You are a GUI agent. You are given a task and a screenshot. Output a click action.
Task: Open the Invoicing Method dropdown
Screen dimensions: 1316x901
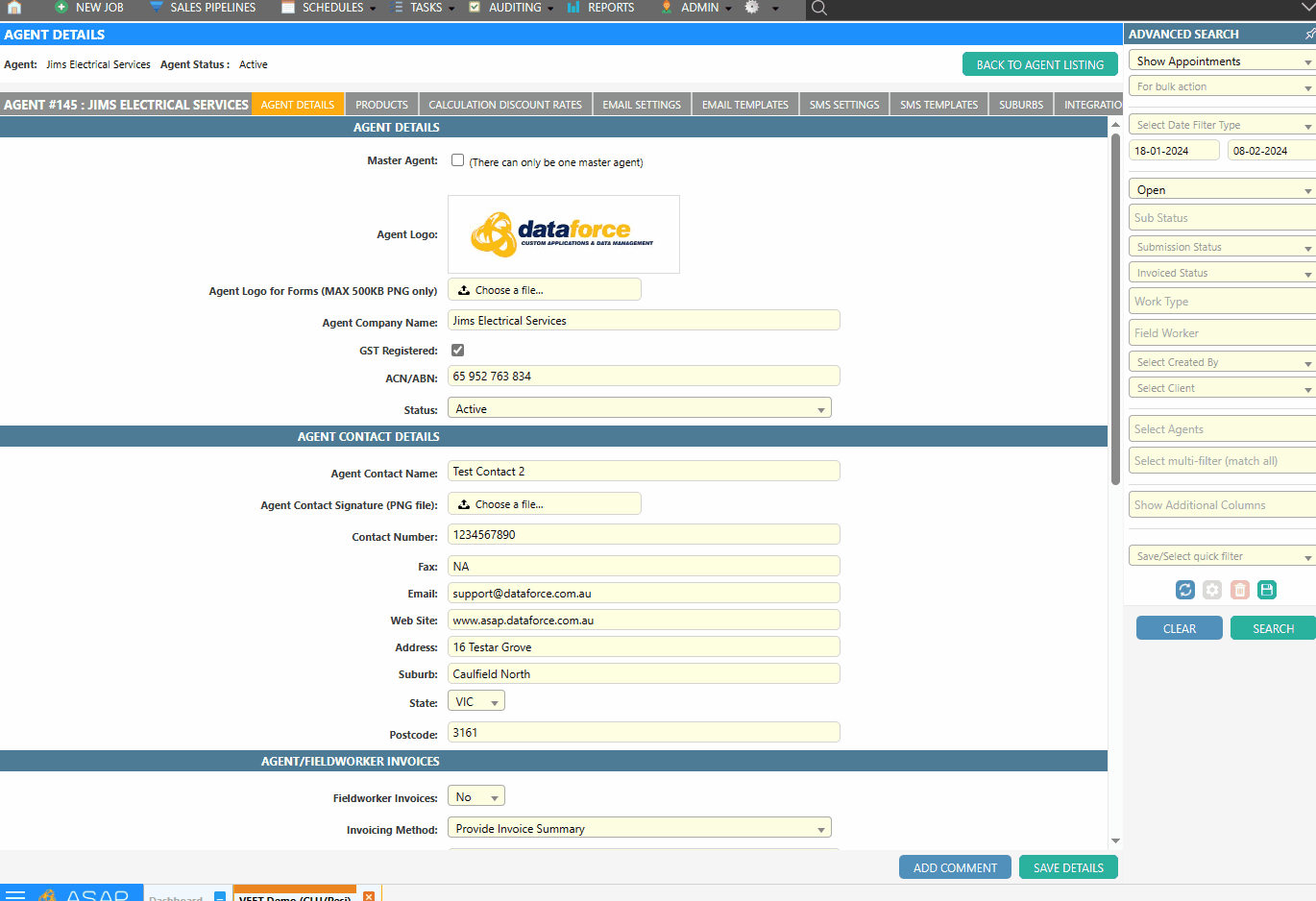640,827
